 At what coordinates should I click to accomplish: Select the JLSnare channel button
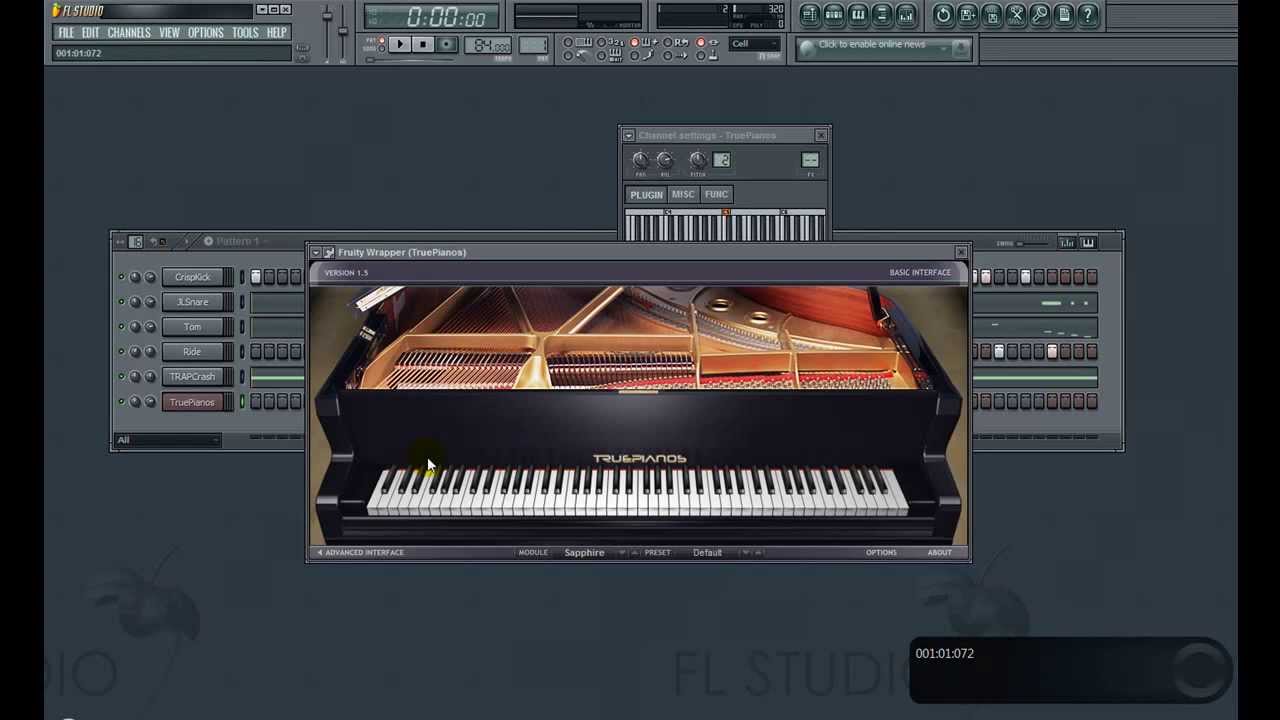click(x=192, y=302)
